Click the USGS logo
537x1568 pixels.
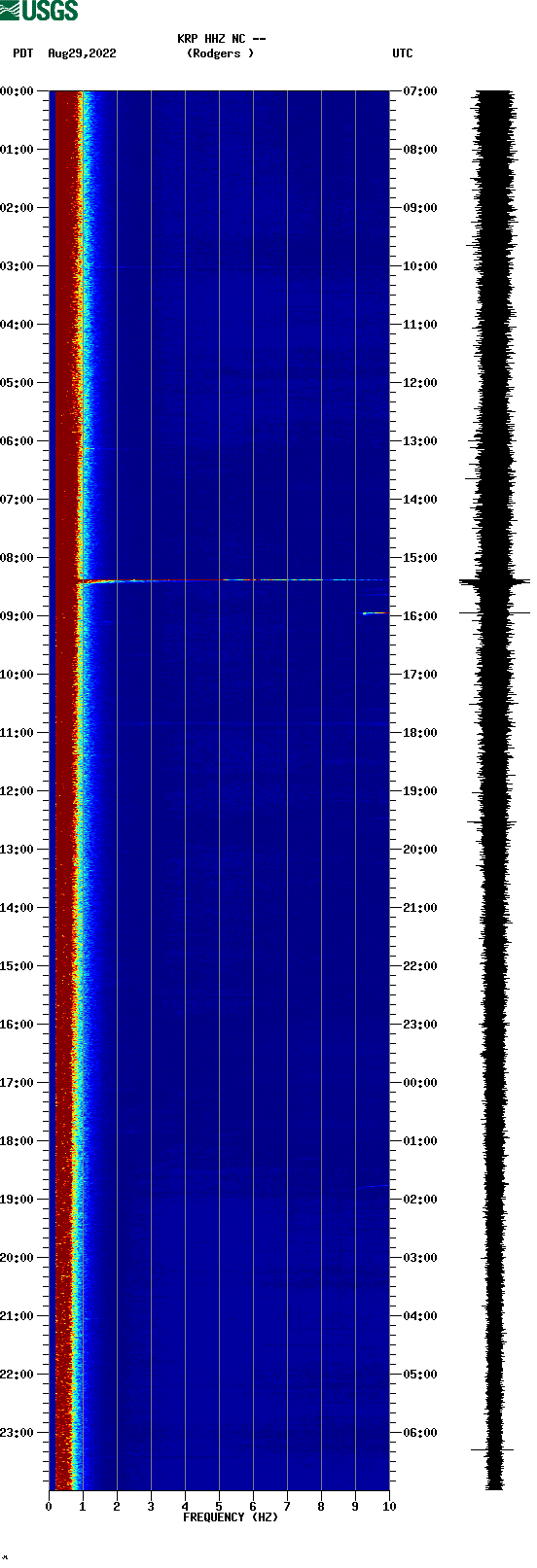pyautogui.click(x=40, y=11)
